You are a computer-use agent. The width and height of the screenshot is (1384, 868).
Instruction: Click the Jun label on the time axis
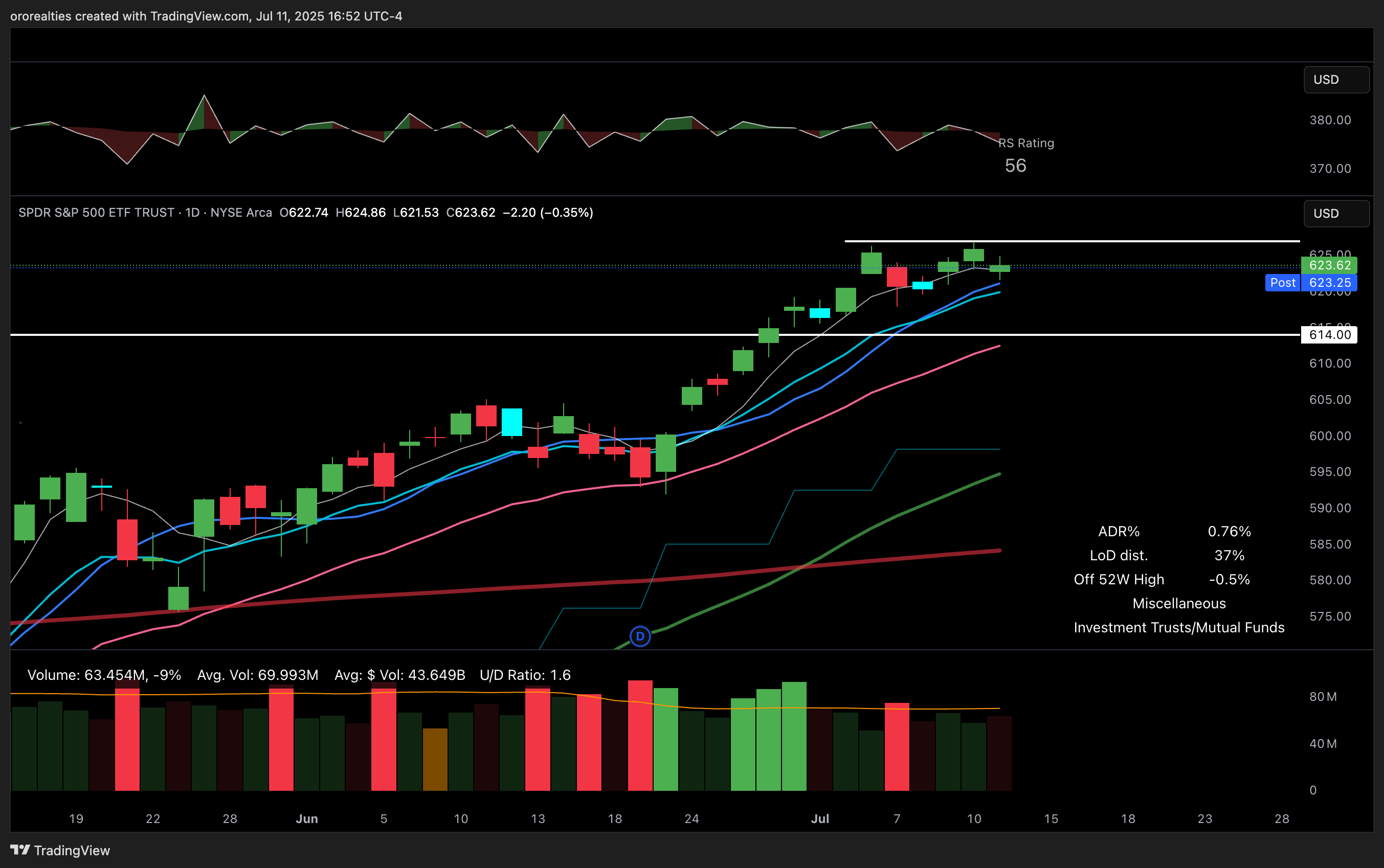click(307, 818)
